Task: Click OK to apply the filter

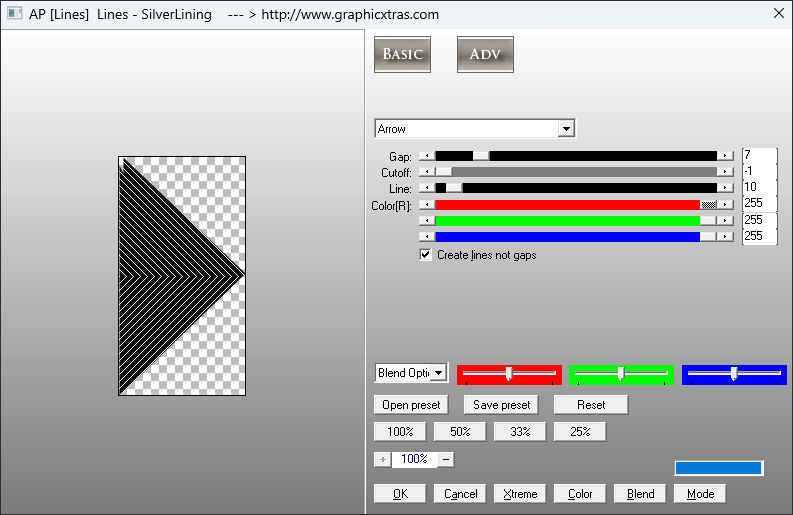Action: [400, 493]
